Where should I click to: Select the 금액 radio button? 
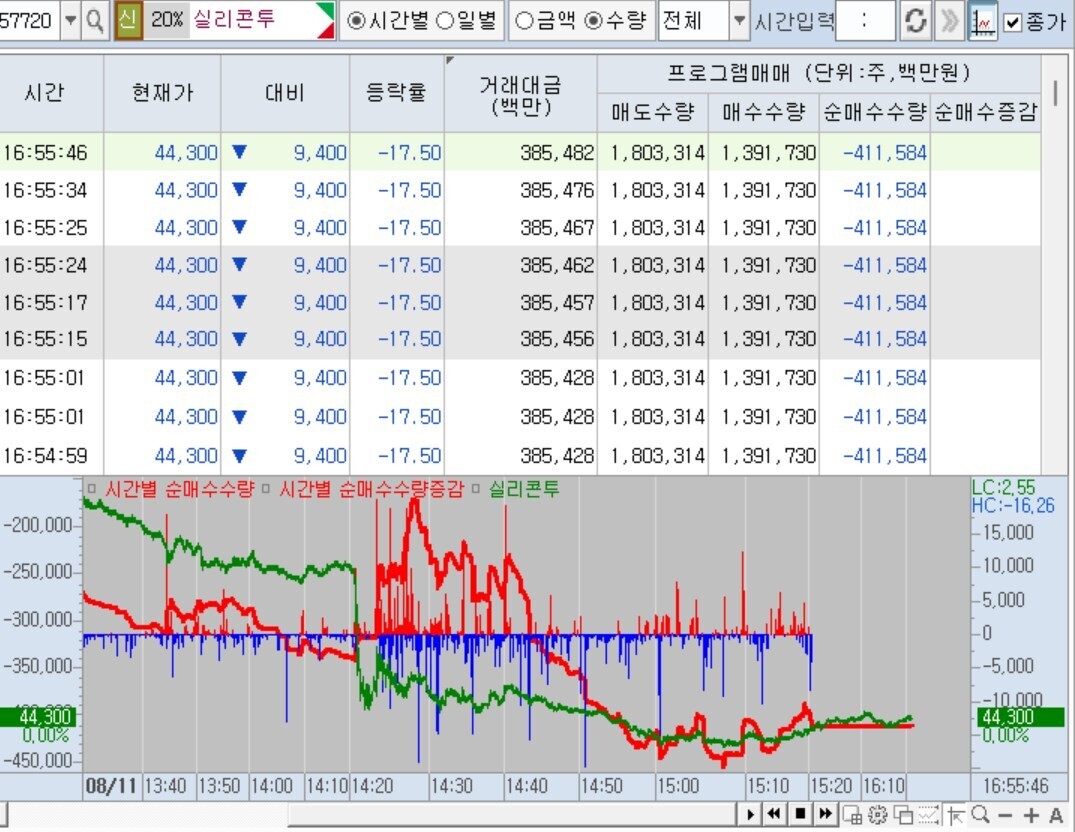(x=522, y=21)
